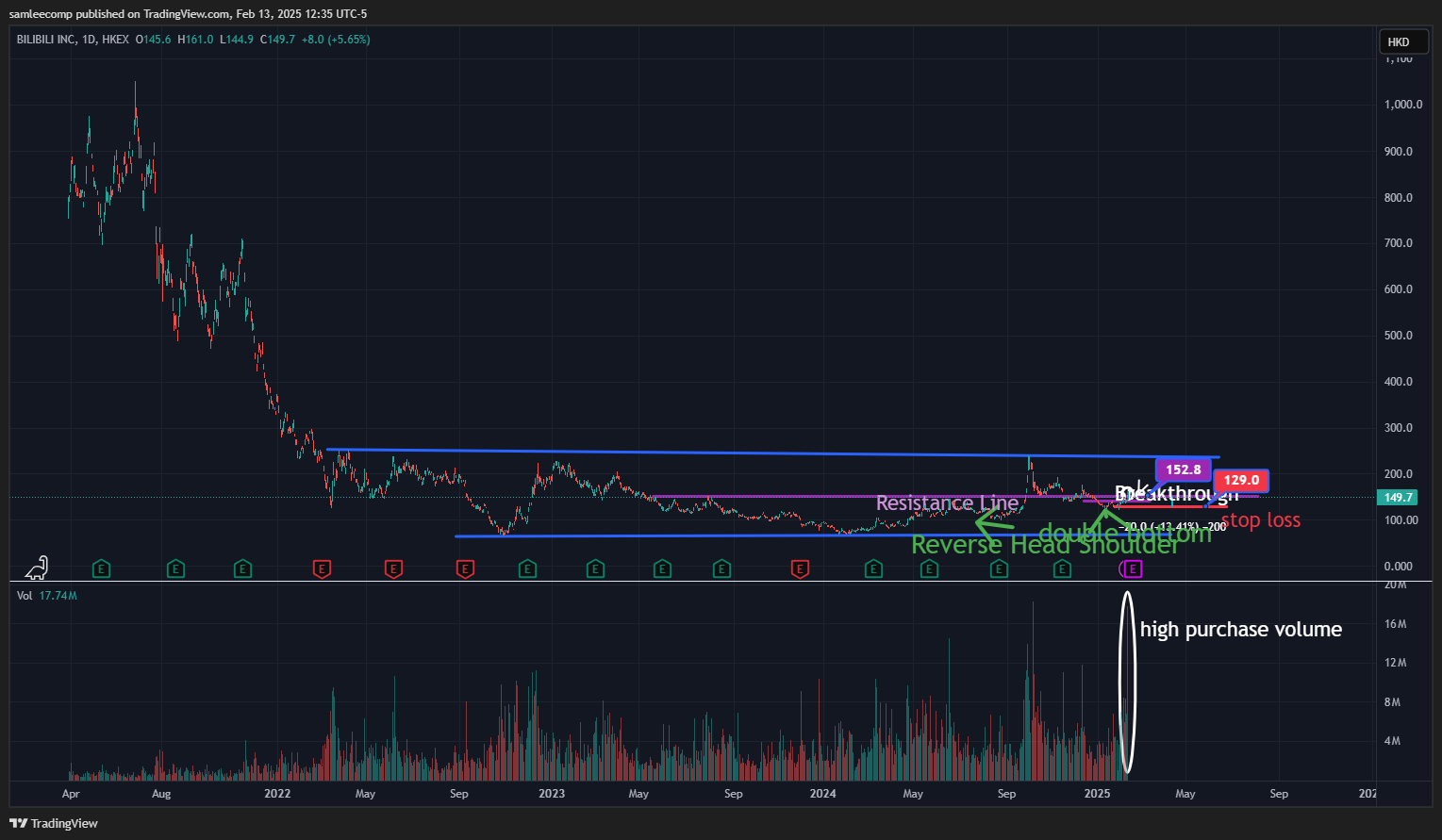Click the dinosaur icon on the chart
This screenshot has width=1442, height=840.
coord(36,568)
